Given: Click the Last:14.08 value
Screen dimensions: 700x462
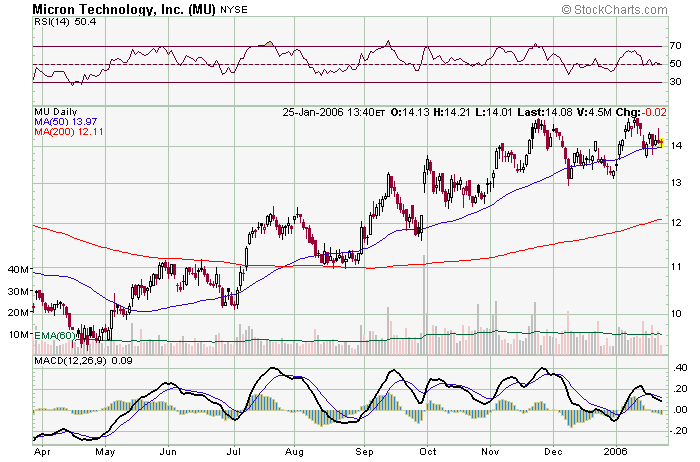Looking at the screenshot, I should click(x=545, y=112).
